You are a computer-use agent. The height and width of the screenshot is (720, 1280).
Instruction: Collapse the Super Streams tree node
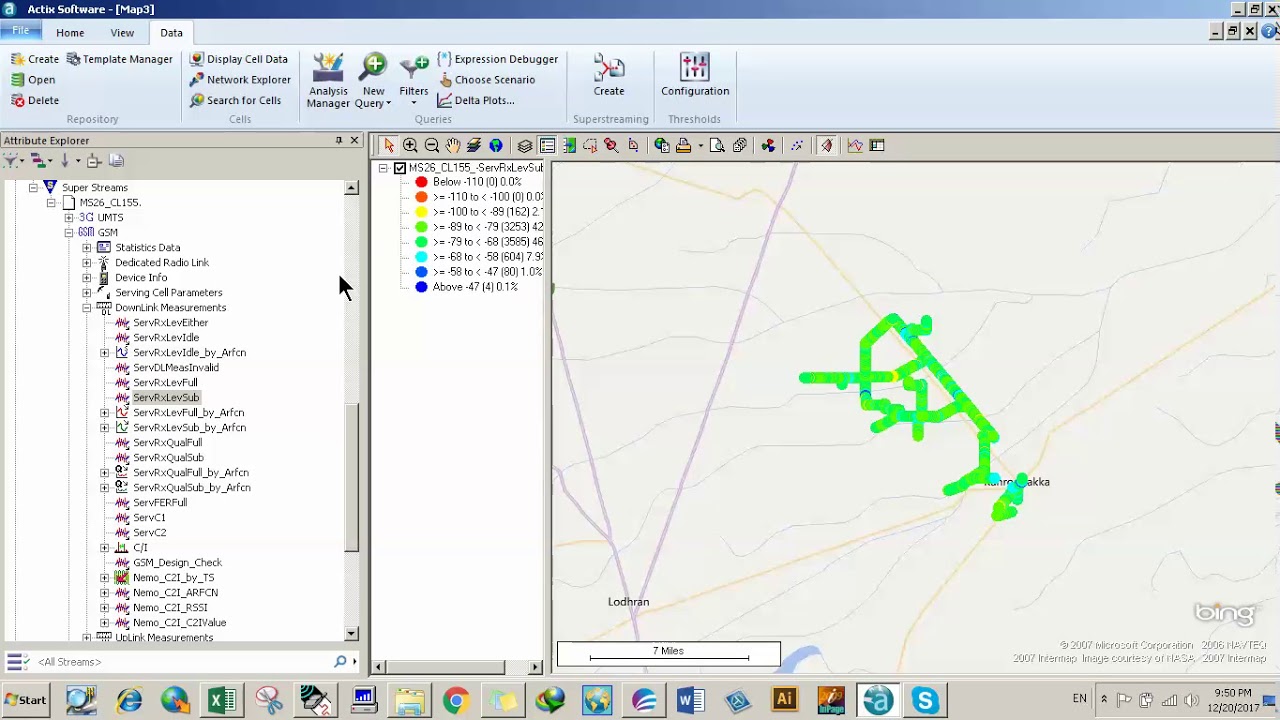click(x=33, y=187)
